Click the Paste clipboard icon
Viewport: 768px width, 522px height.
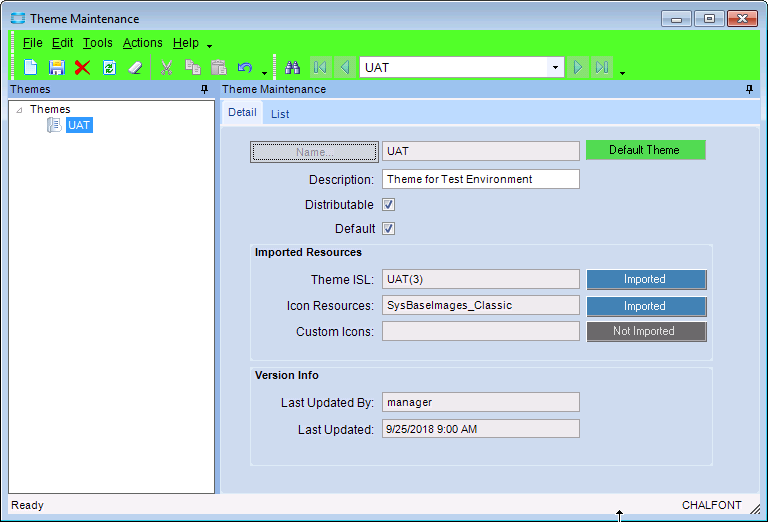pyautogui.click(x=218, y=67)
